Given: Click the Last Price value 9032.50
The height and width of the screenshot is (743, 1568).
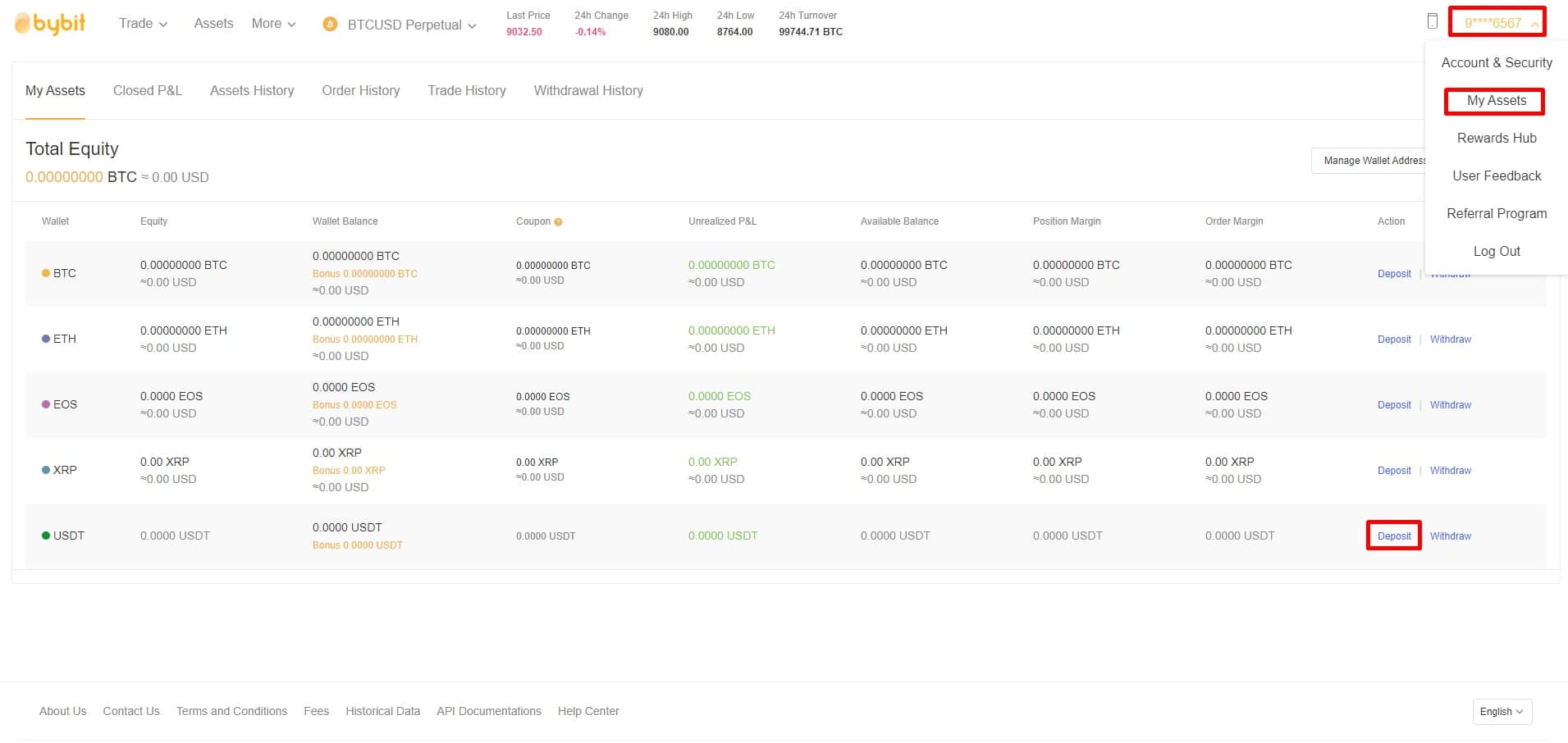Looking at the screenshot, I should 524,32.
